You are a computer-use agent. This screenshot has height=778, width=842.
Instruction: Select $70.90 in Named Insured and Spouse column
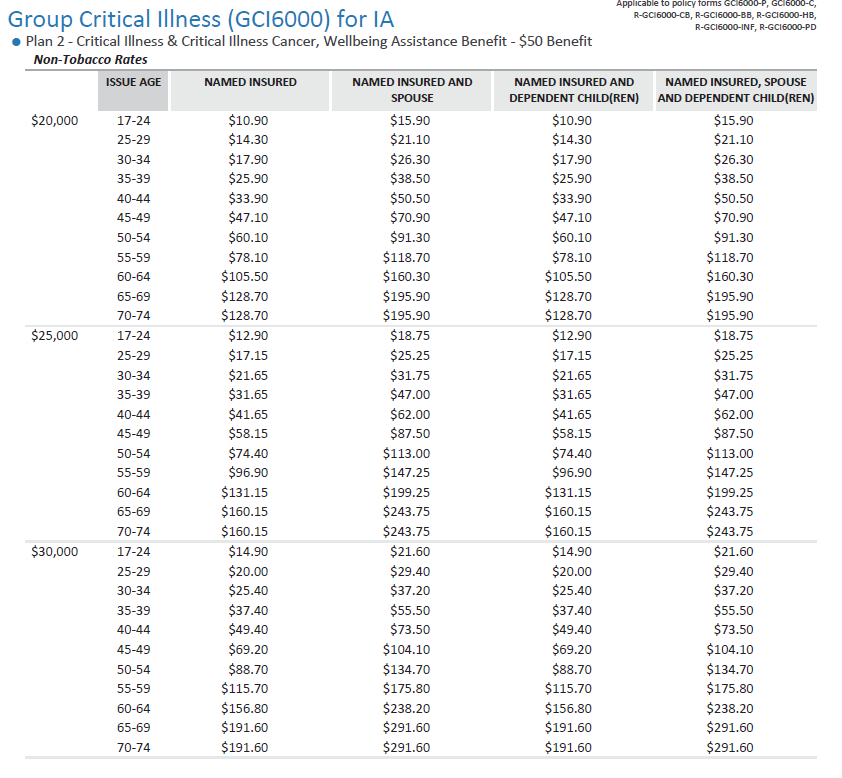tap(410, 218)
